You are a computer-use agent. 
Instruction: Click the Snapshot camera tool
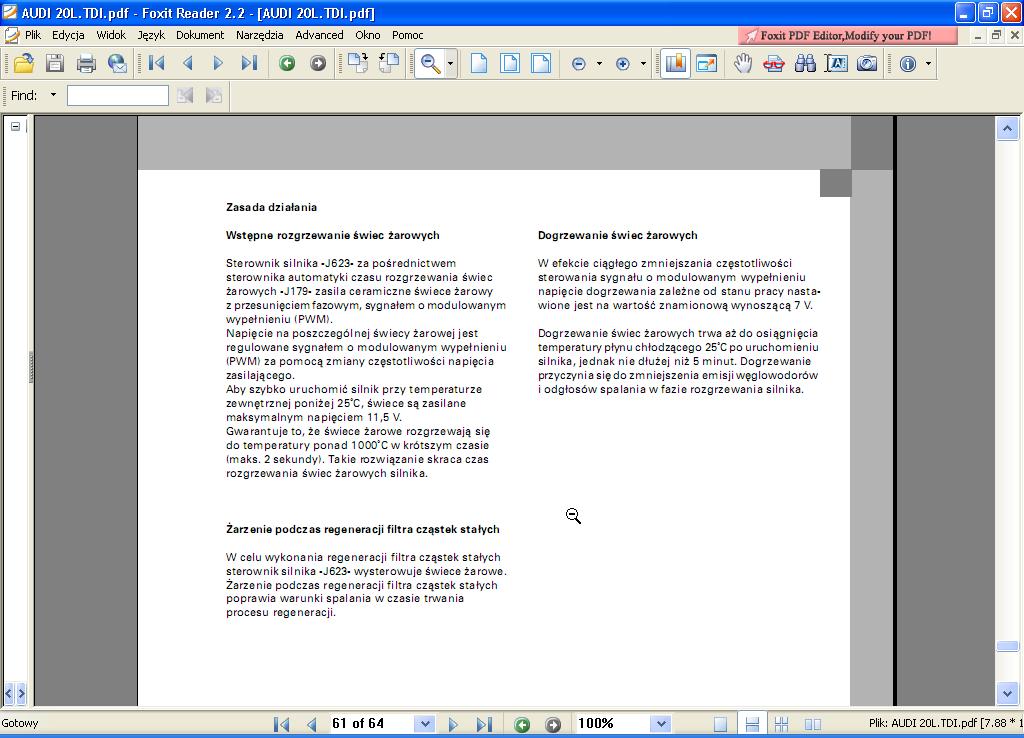867,63
